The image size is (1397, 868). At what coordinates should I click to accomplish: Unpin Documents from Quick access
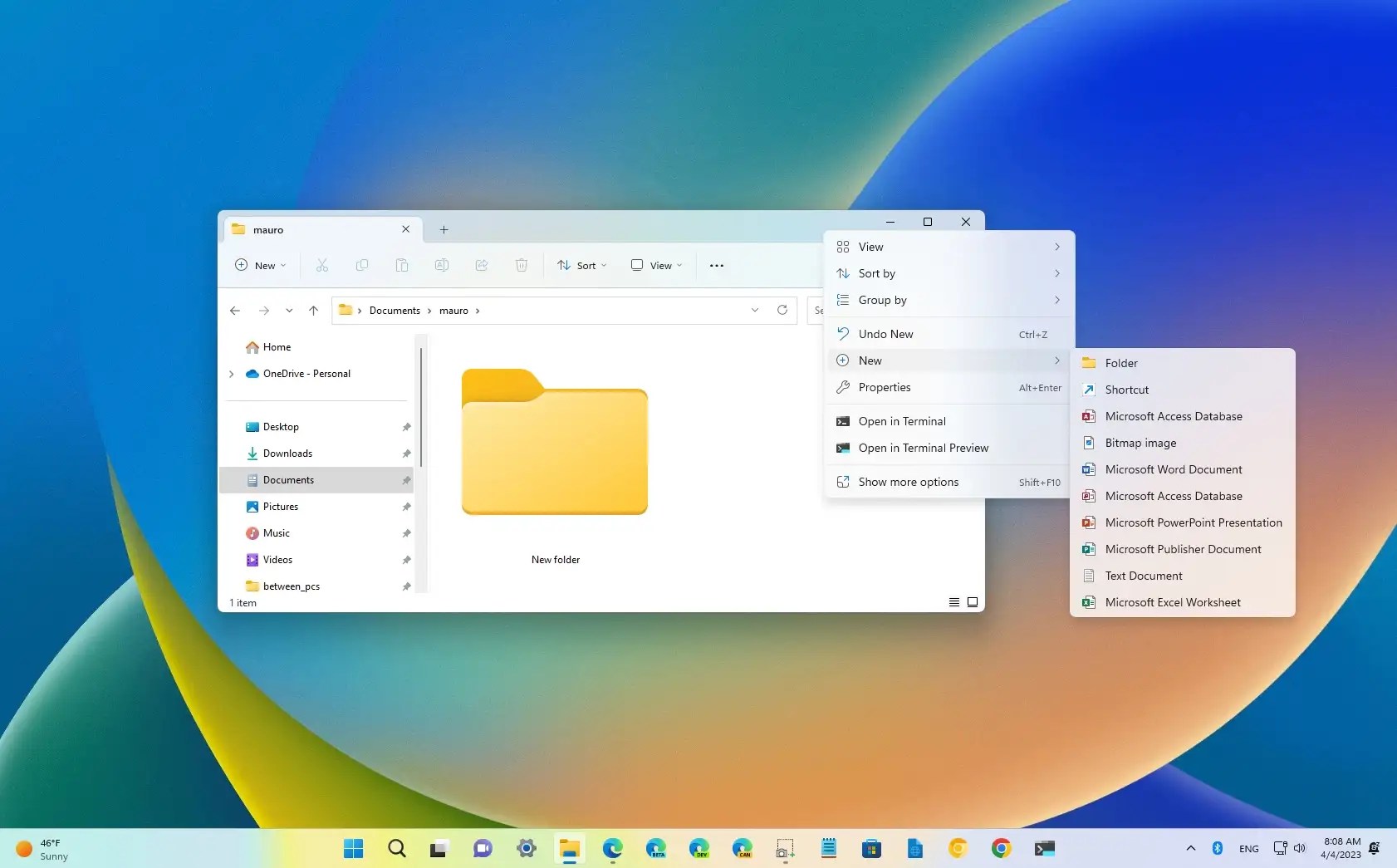click(x=406, y=479)
